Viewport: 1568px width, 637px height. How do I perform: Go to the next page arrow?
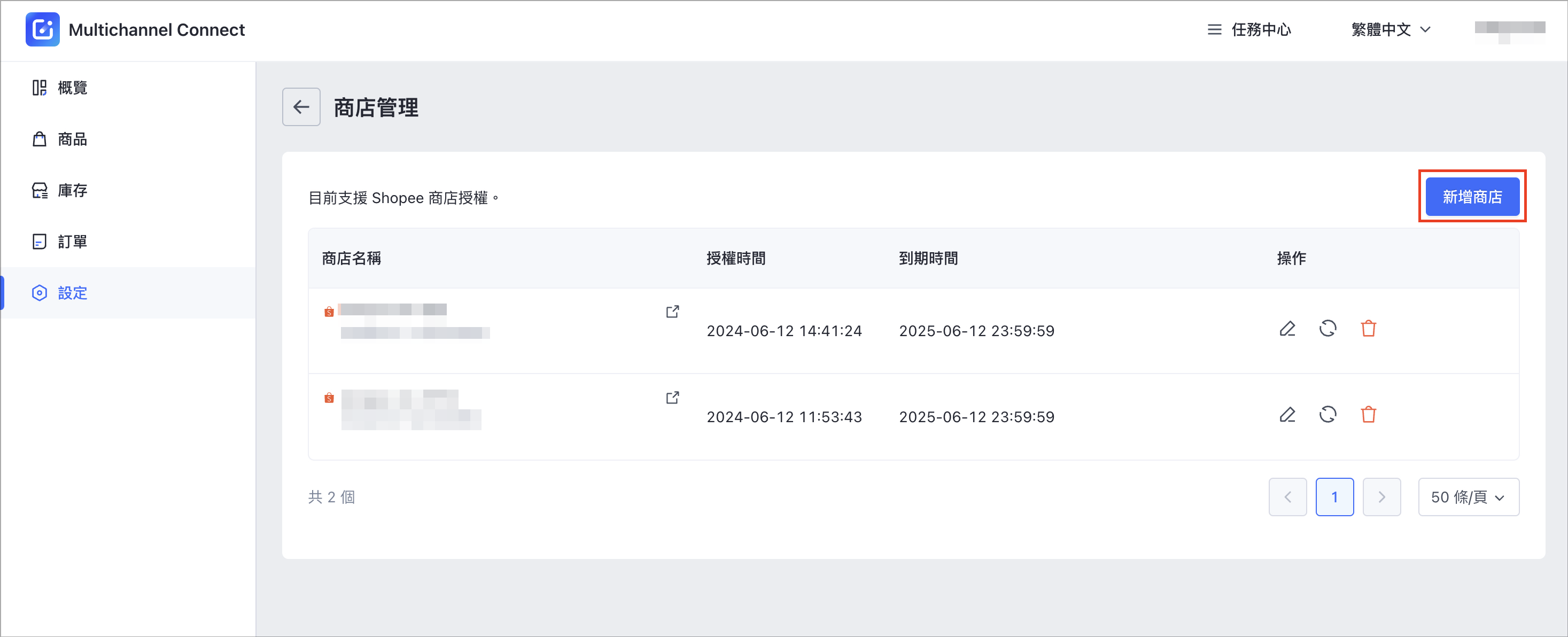pos(1381,497)
